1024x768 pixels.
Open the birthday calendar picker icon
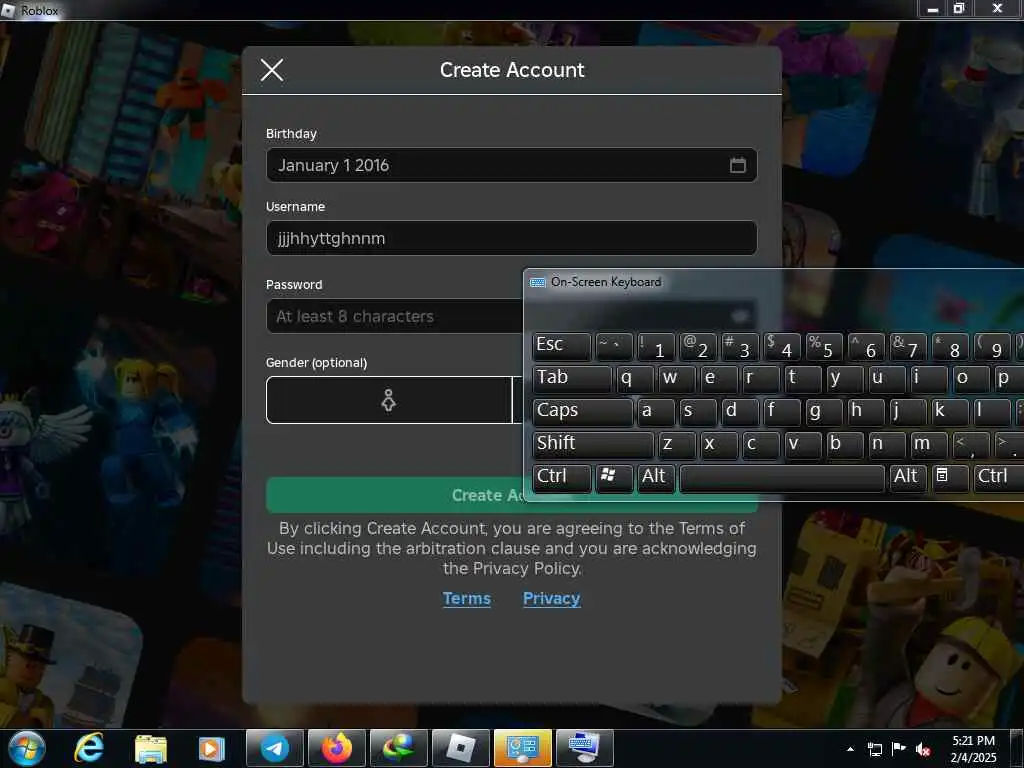coord(737,165)
